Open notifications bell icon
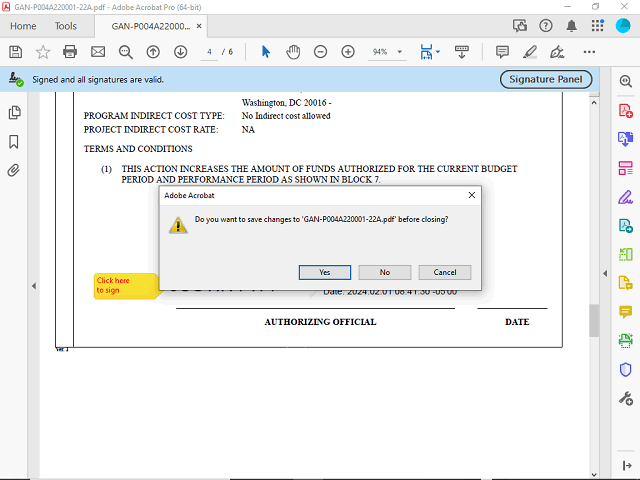Viewport: 640px width, 480px height. [x=571, y=26]
